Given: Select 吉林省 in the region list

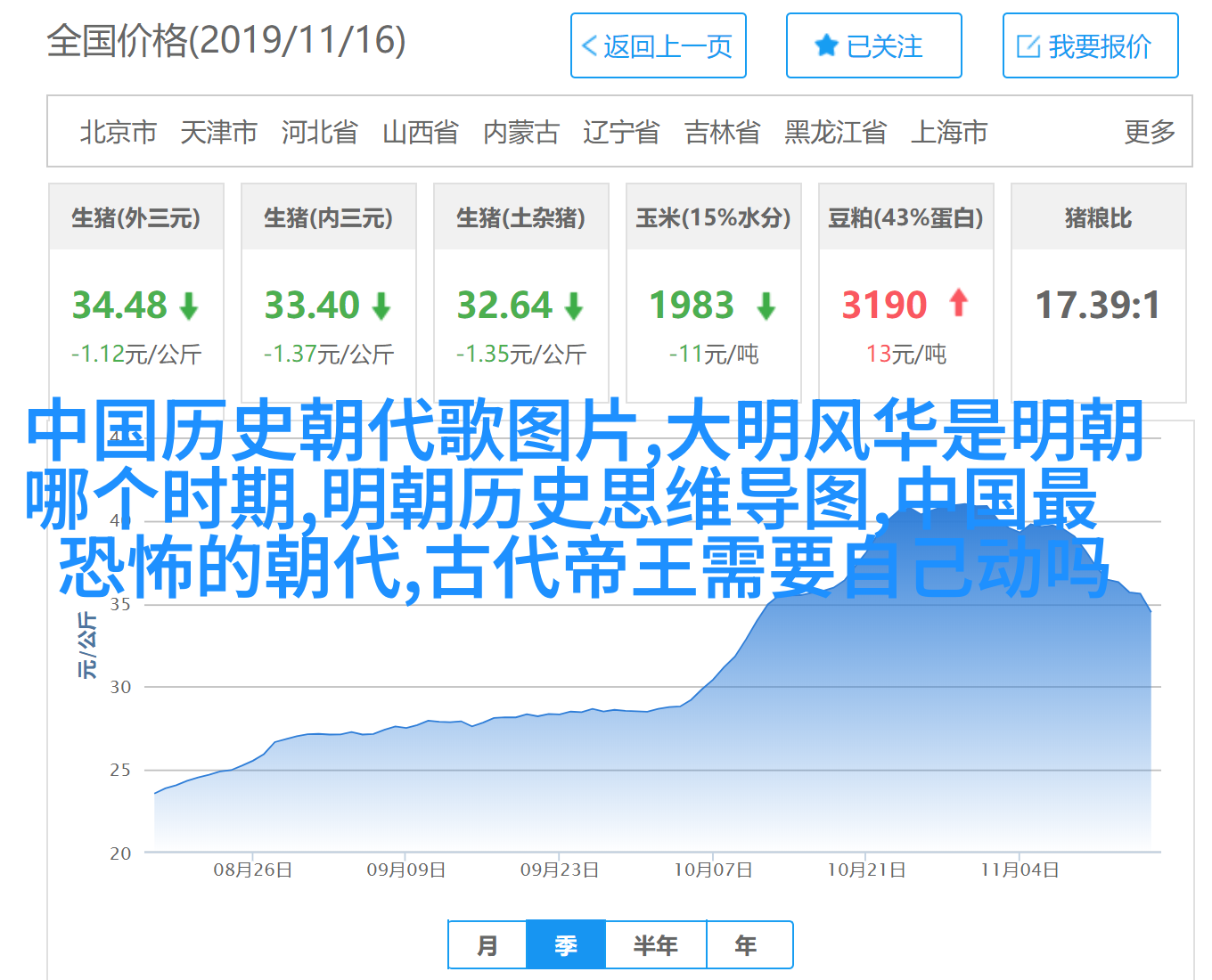Looking at the screenshot, I should 723,132.
